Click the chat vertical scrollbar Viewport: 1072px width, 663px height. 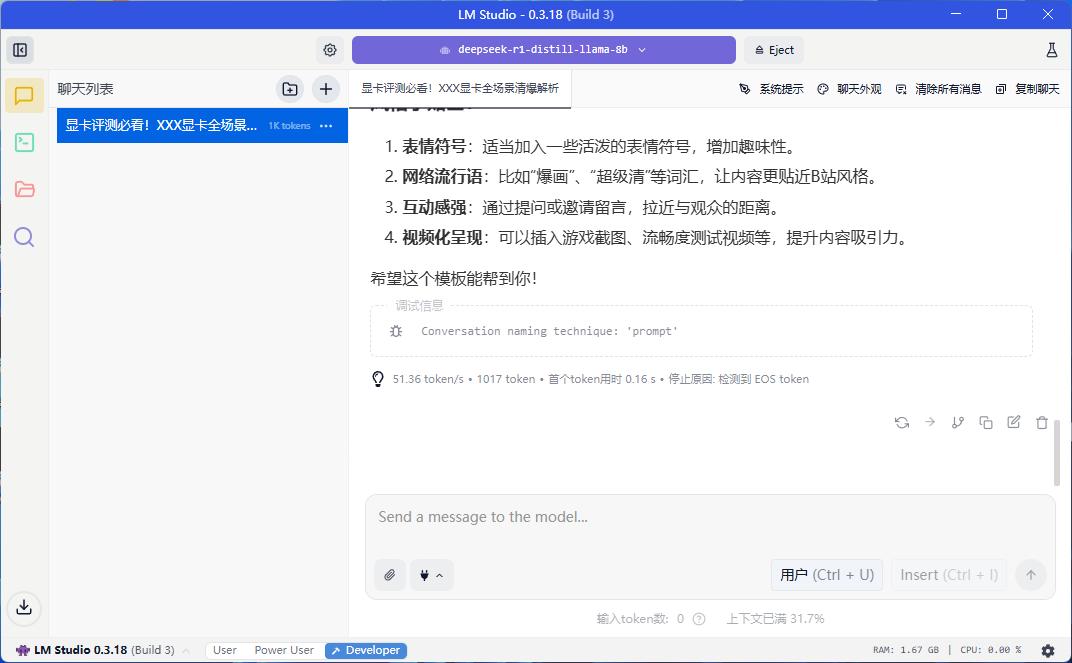point(1057,452)
